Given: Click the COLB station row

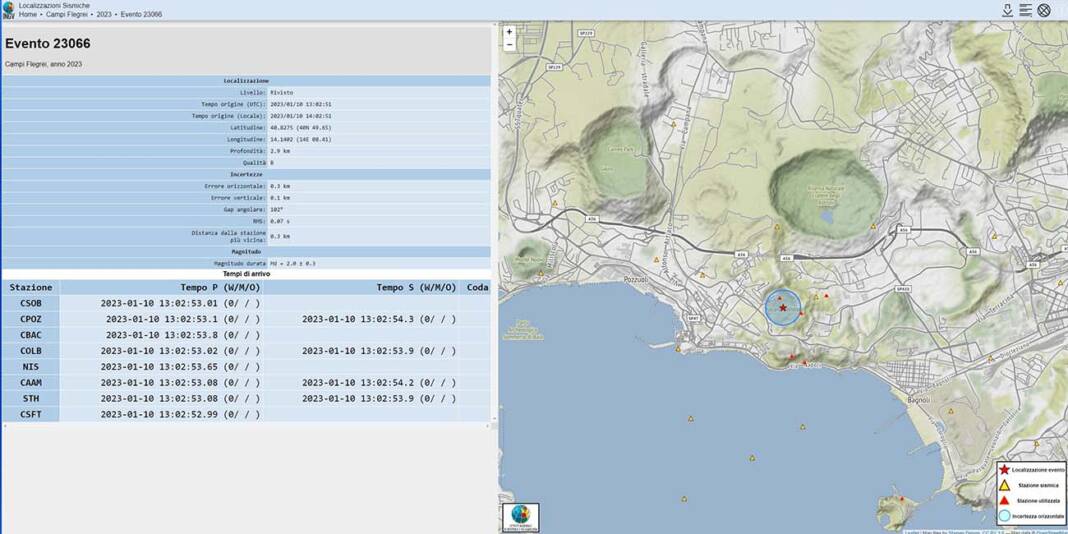Looking at the screenshot, I should coord(31,351).
